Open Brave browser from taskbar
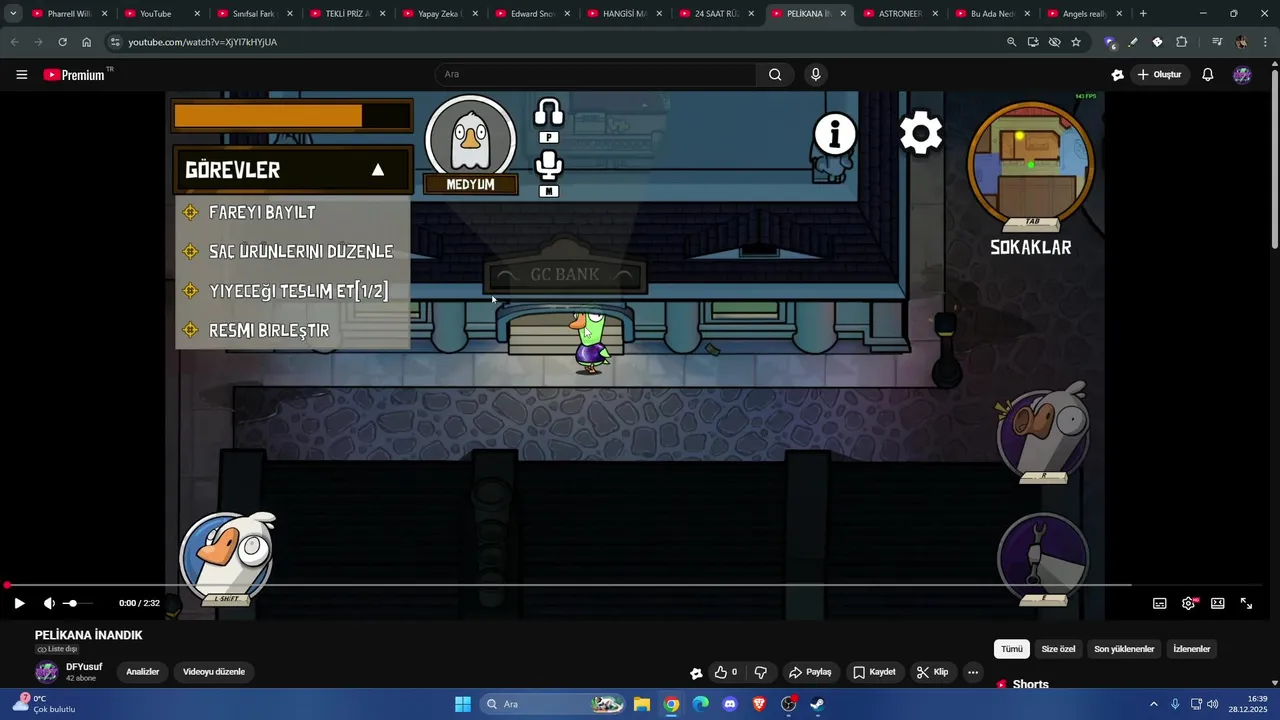 coord(759,704)
